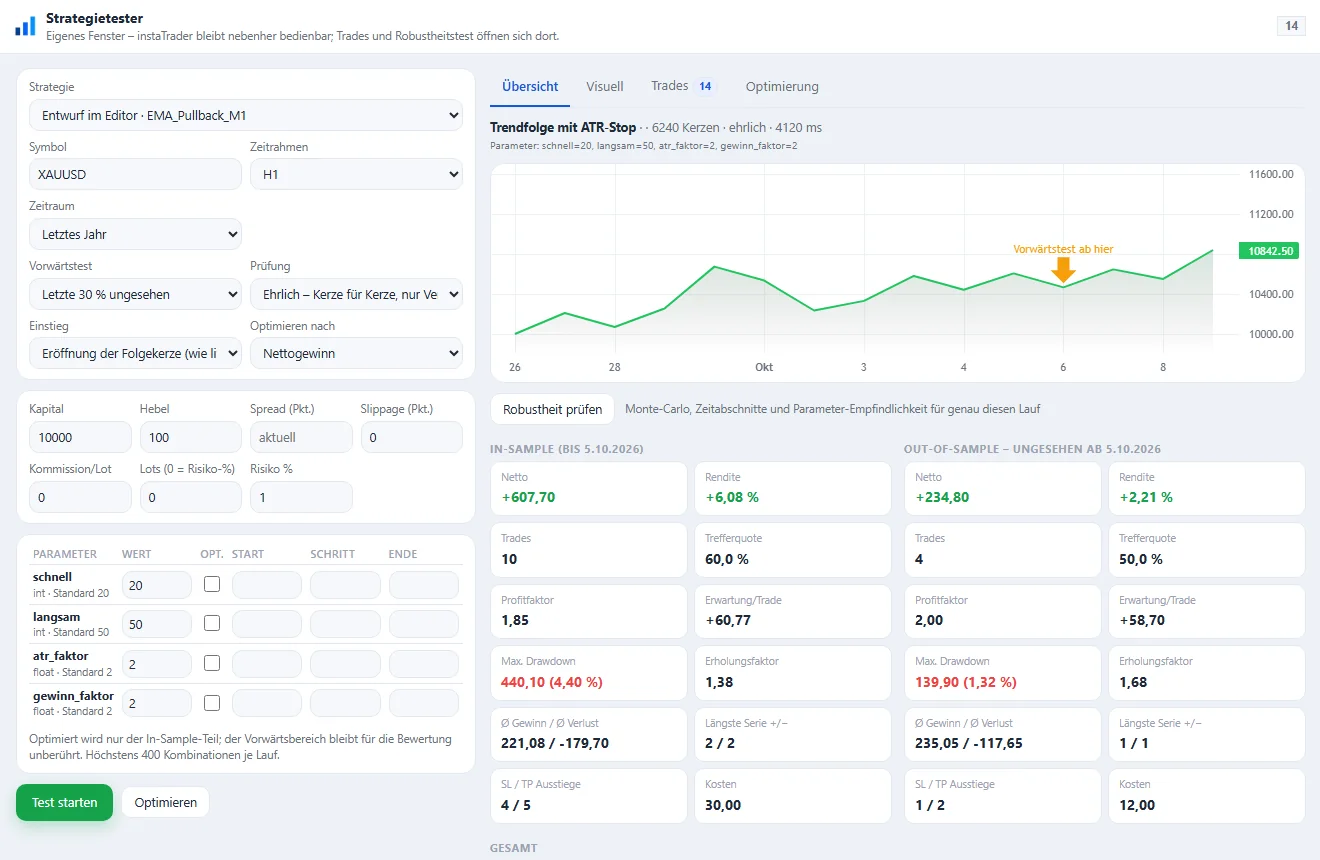Click the Kosten 30,00 value
The height and width of the screenshot is (860, 1320).
(723, 805)
